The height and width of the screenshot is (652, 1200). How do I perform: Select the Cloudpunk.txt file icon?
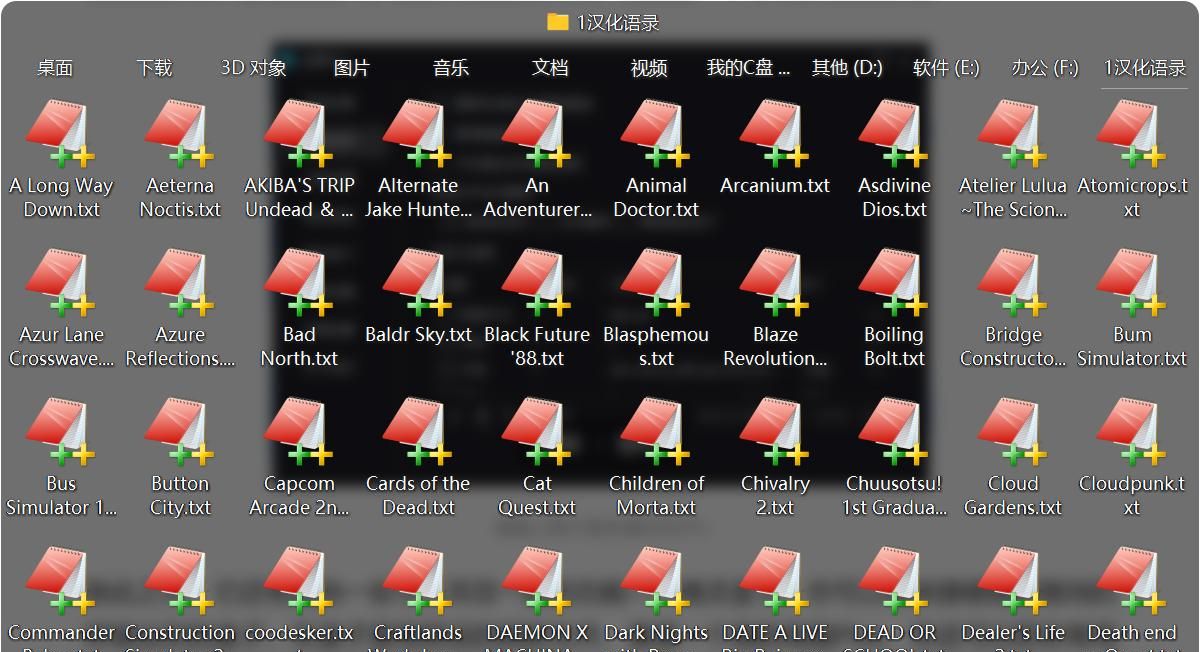click(x=1132, y=431)
